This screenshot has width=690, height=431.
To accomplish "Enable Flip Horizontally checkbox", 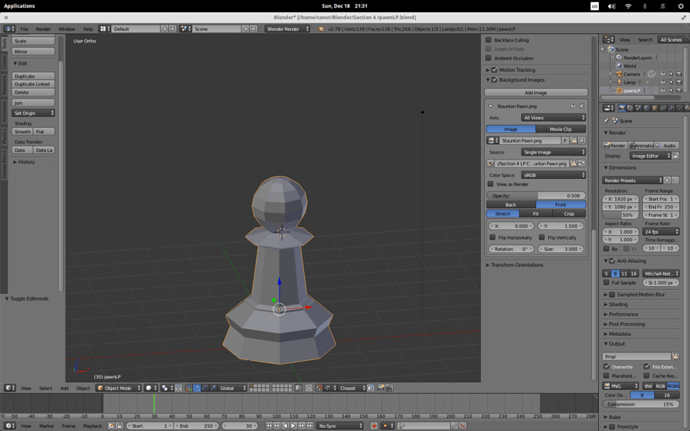I will 491,237.
